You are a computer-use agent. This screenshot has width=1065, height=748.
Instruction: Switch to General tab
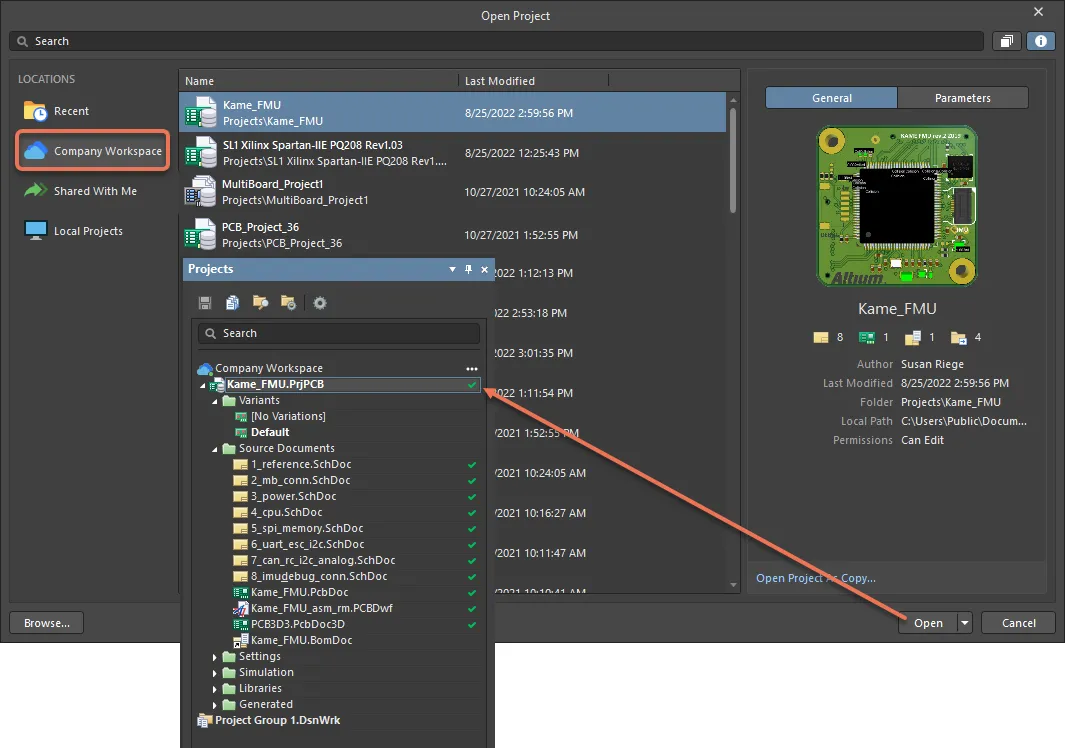coord(831,98)
